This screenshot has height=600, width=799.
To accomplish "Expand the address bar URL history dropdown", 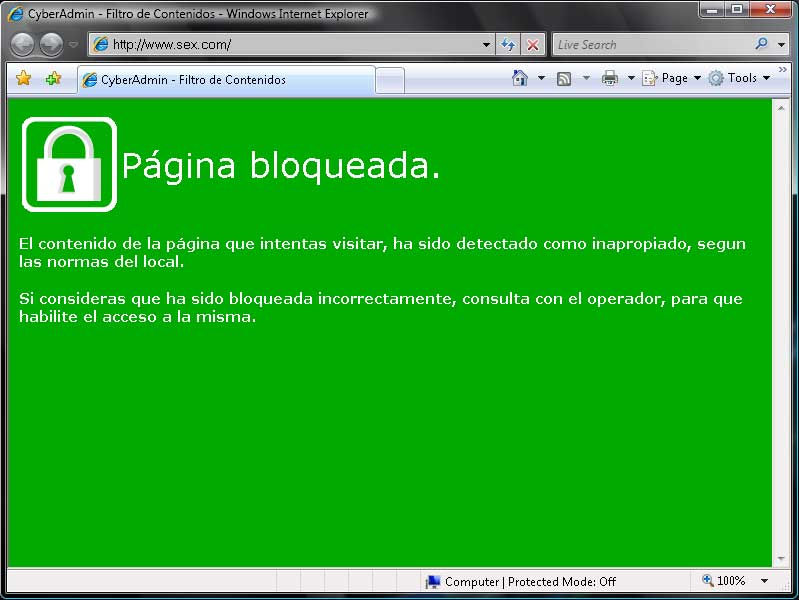I will click(486, 45).
